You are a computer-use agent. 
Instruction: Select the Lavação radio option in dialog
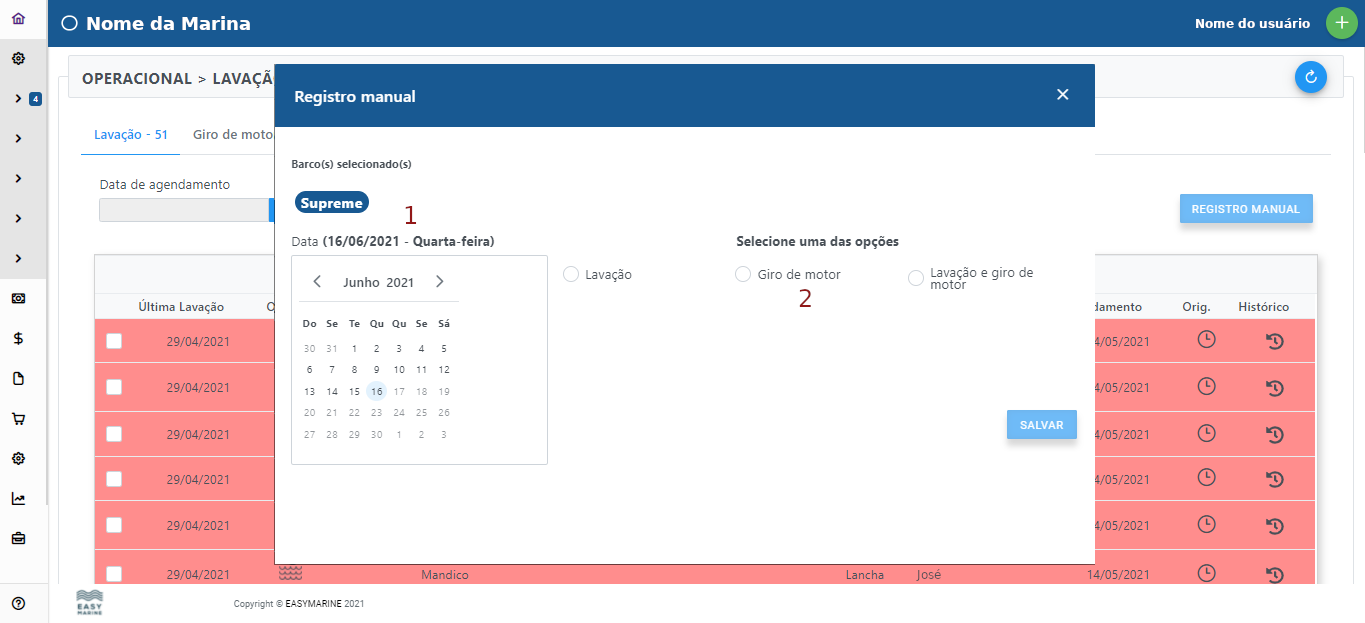pos(571,274)
